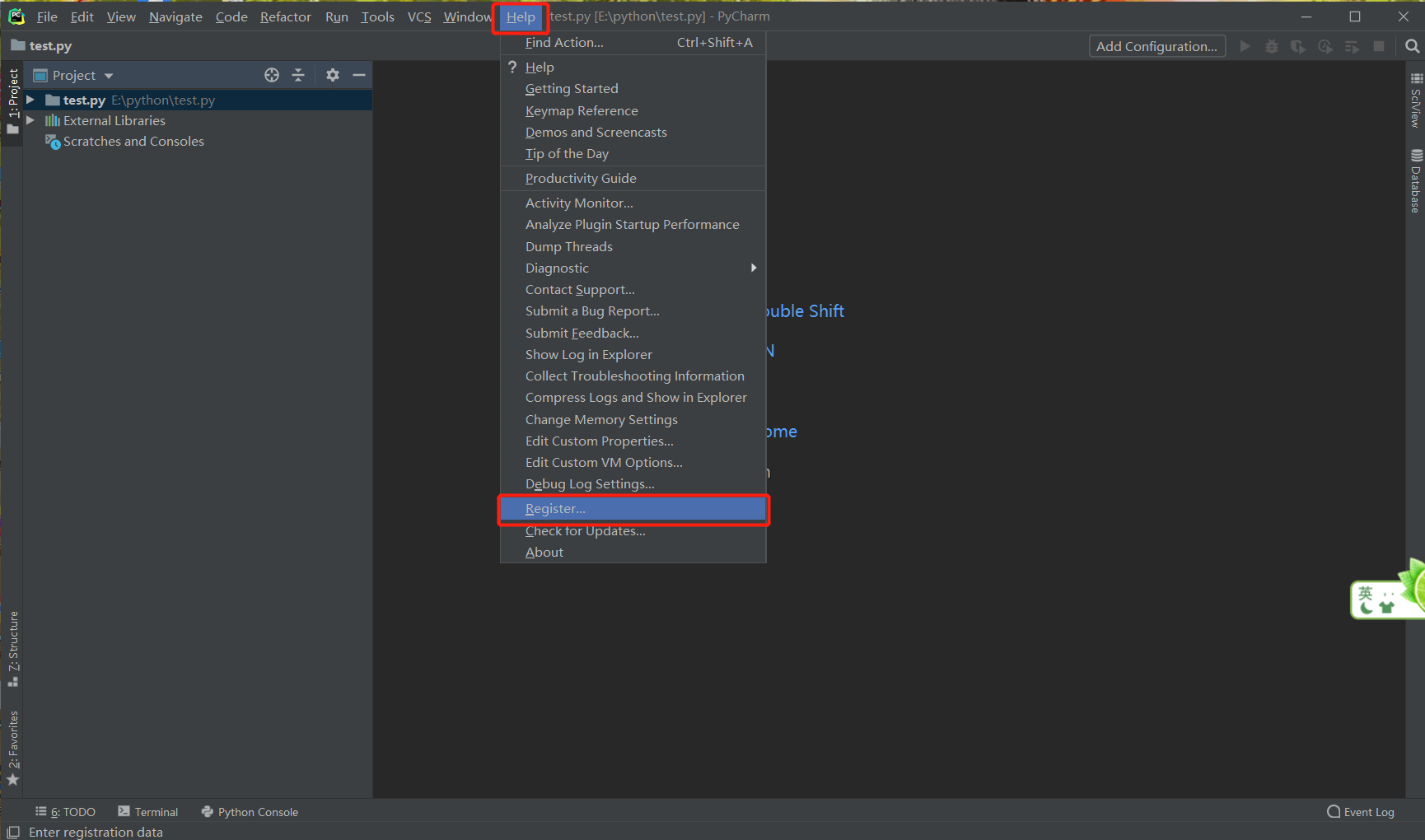Toggle tool window bars at bottom-left corner
This screenshot has width=1425, height=840.
(x=13, y=832)
